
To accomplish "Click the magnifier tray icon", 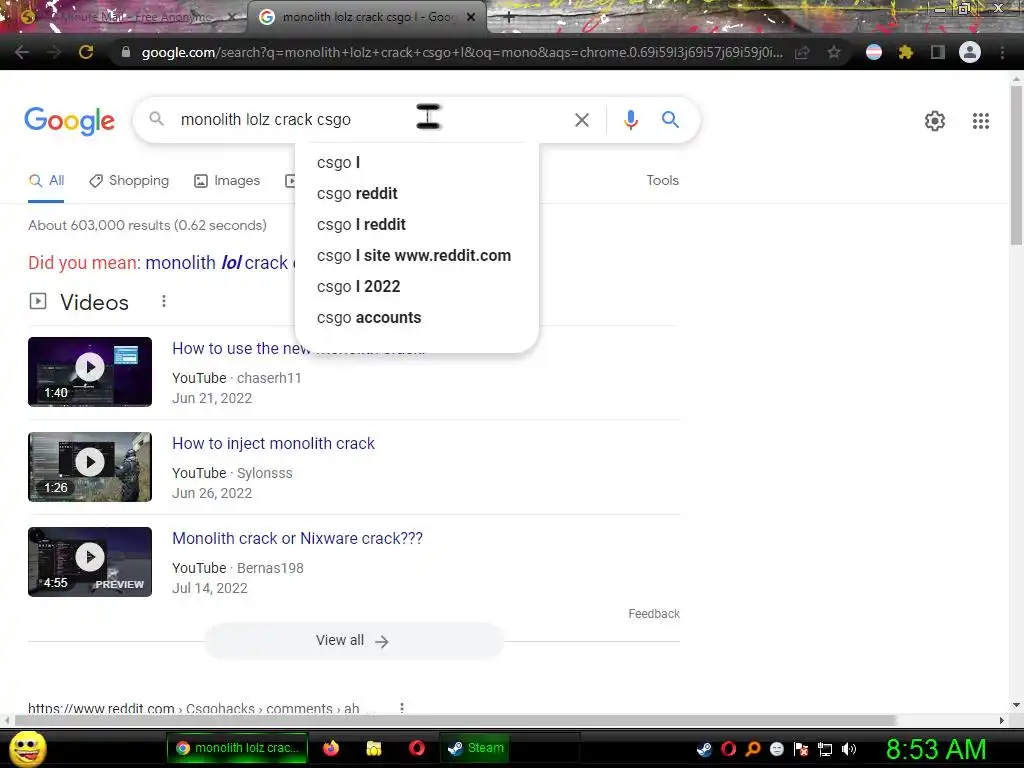I will tap(752, 749).
